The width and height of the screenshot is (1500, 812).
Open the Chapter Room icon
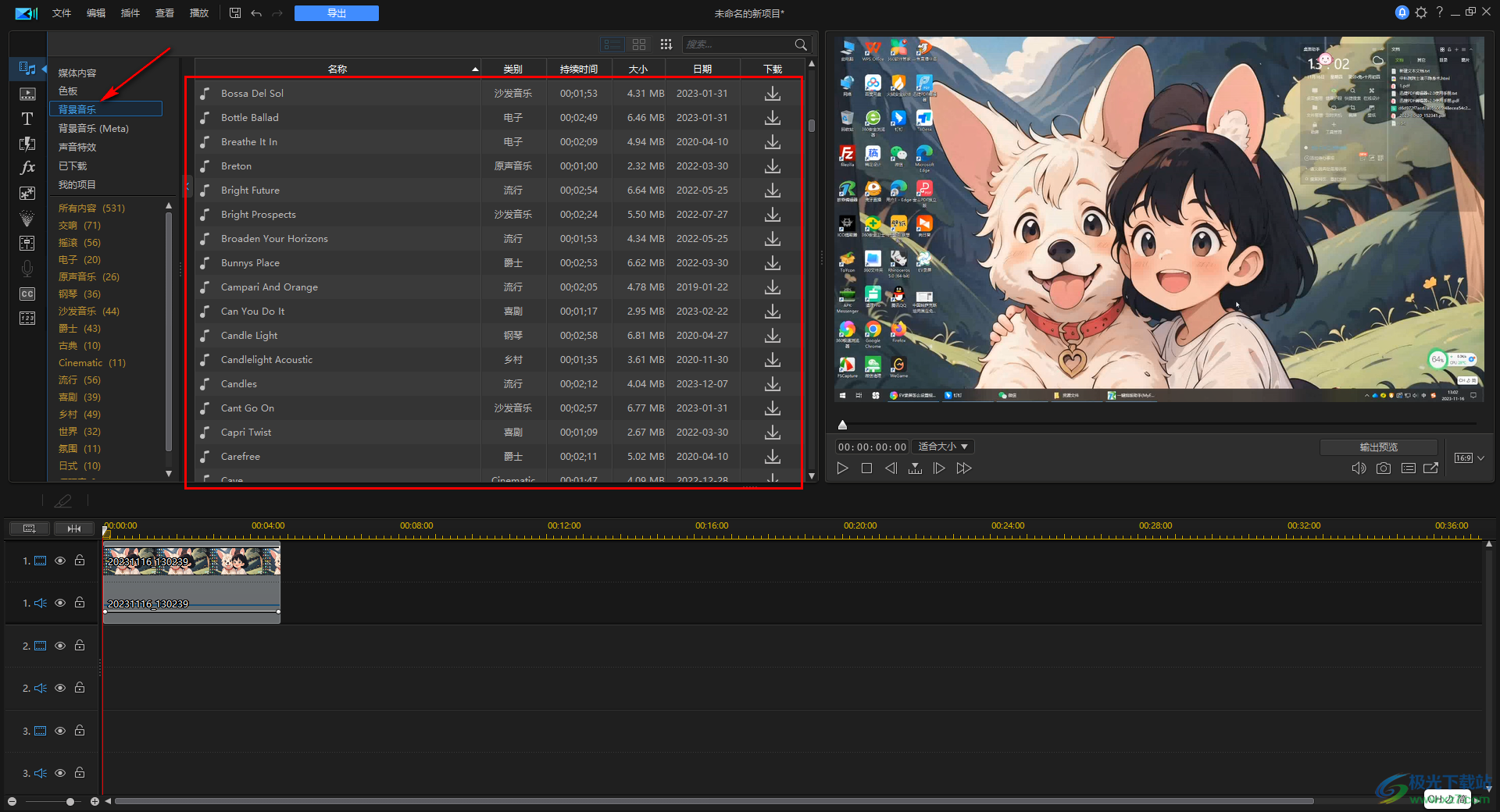pyautogui.click(x=27, y=319)
